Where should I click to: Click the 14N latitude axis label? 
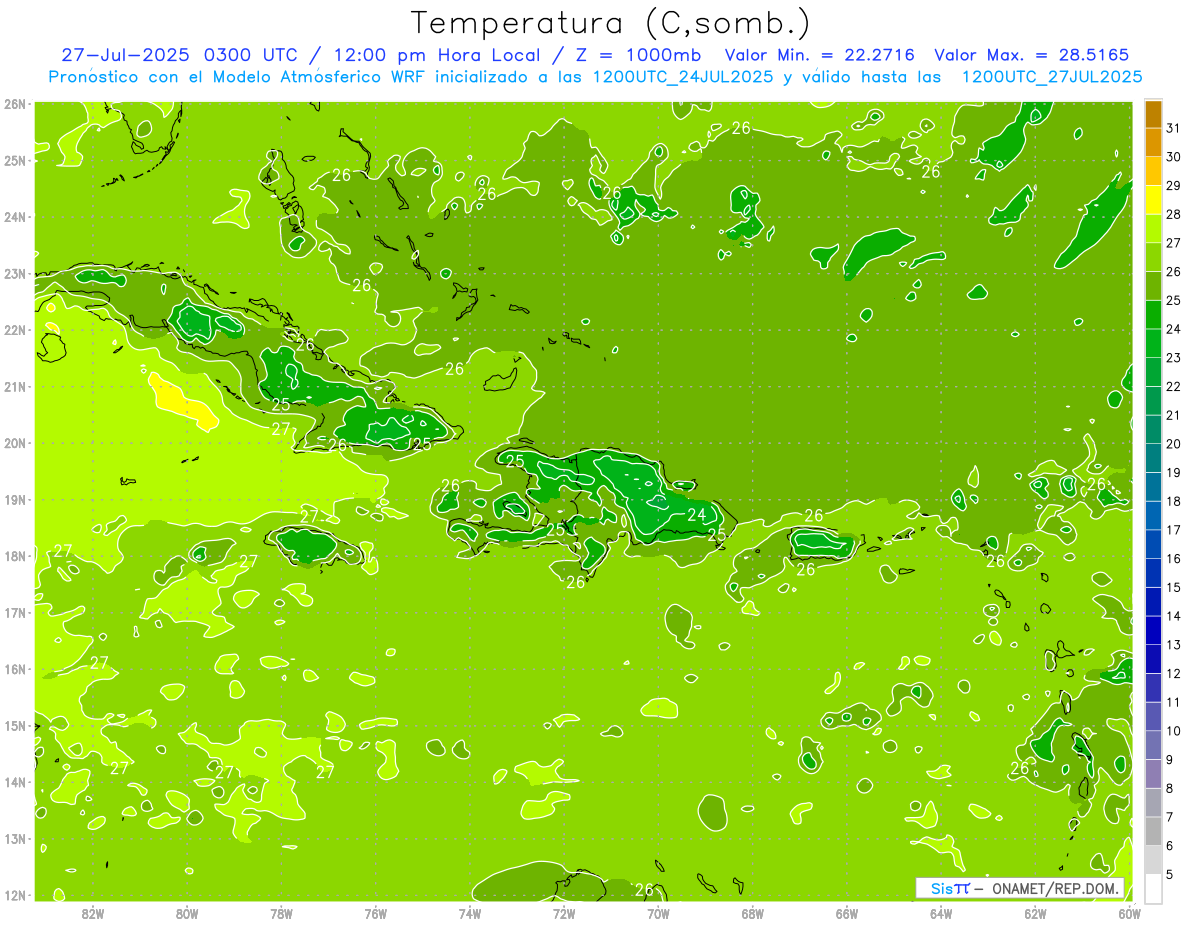[x=14, y=782]
